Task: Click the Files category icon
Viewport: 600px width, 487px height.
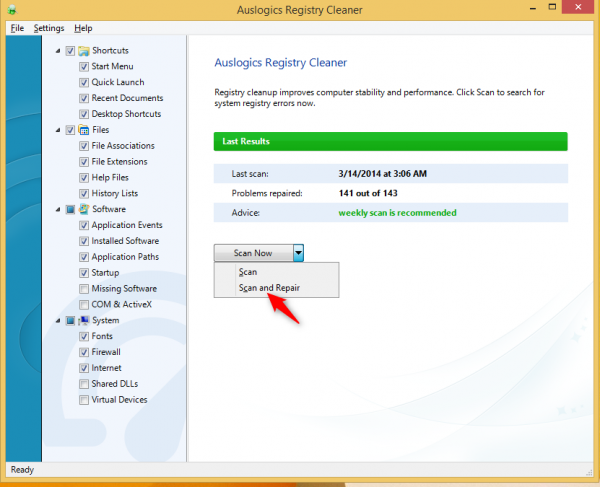Action: click(x=84, y=130)
